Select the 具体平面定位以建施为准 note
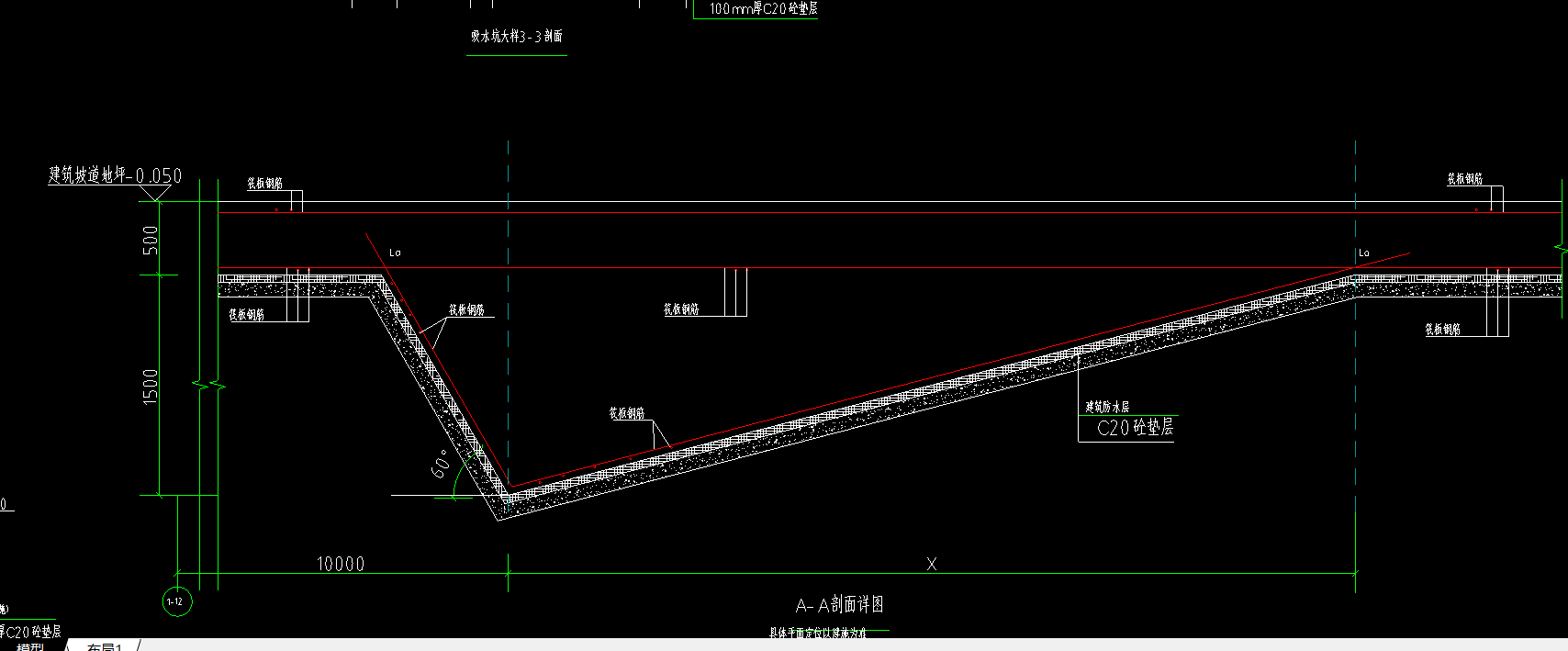The width and height of the screenshot is (1568, 651). [x=818, y=633]
